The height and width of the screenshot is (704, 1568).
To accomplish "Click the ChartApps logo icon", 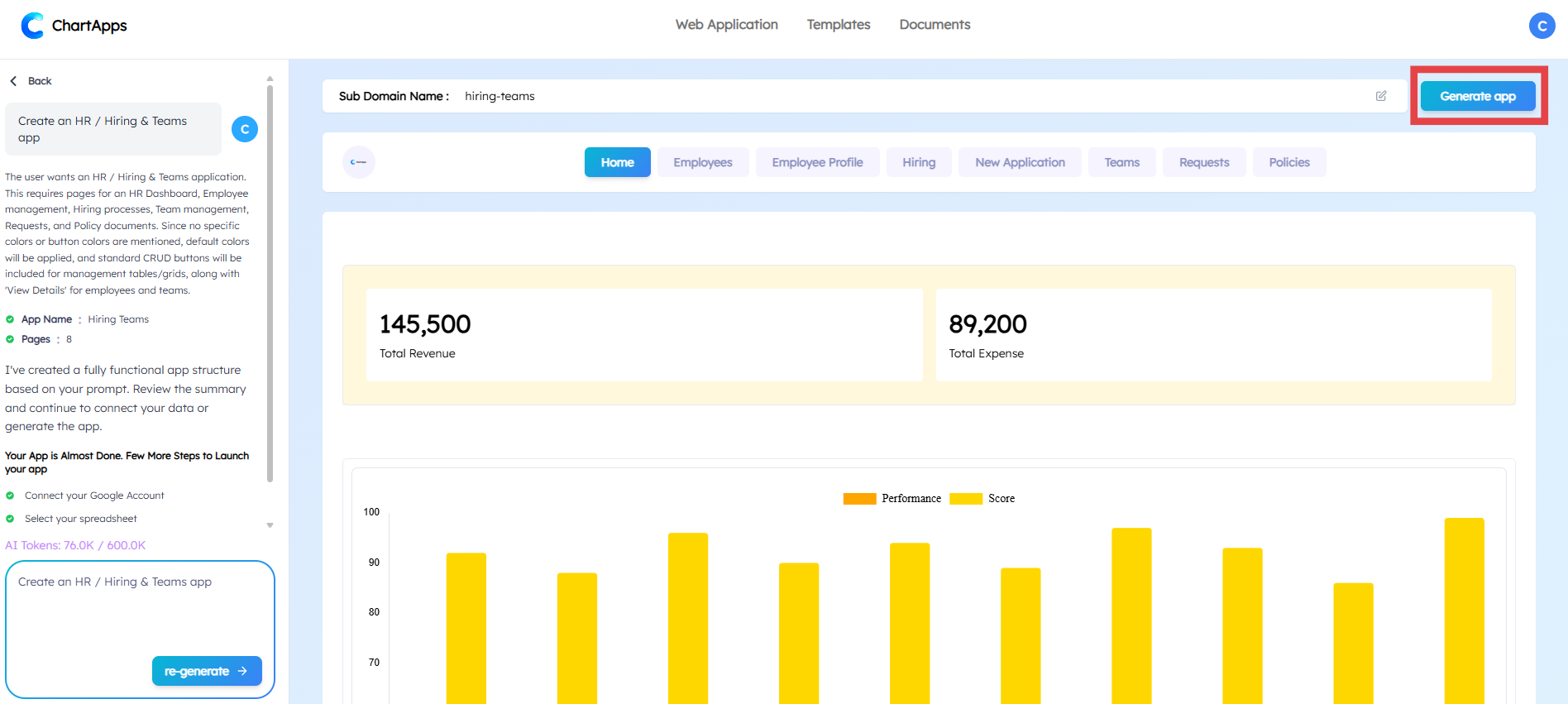I will click(x=32, y=26).
